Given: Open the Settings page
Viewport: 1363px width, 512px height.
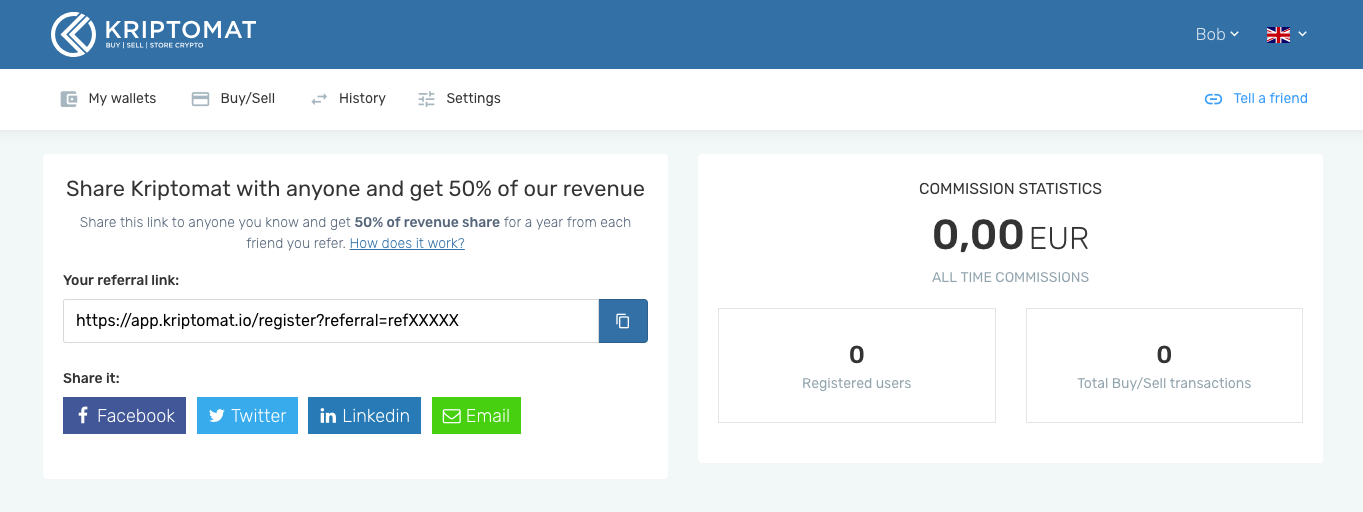Looking at the screenshot, I should point(473,98).
